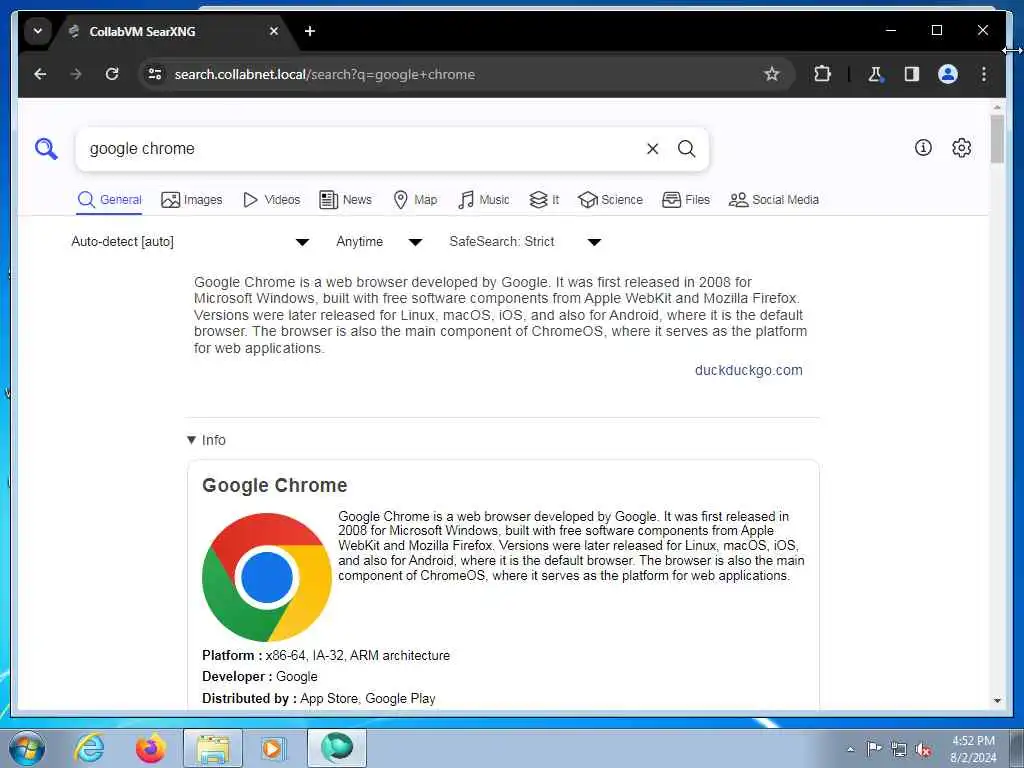Submit search with magnifier button
This screenshot has width=1024, height=768.
[x=686, y=149]
